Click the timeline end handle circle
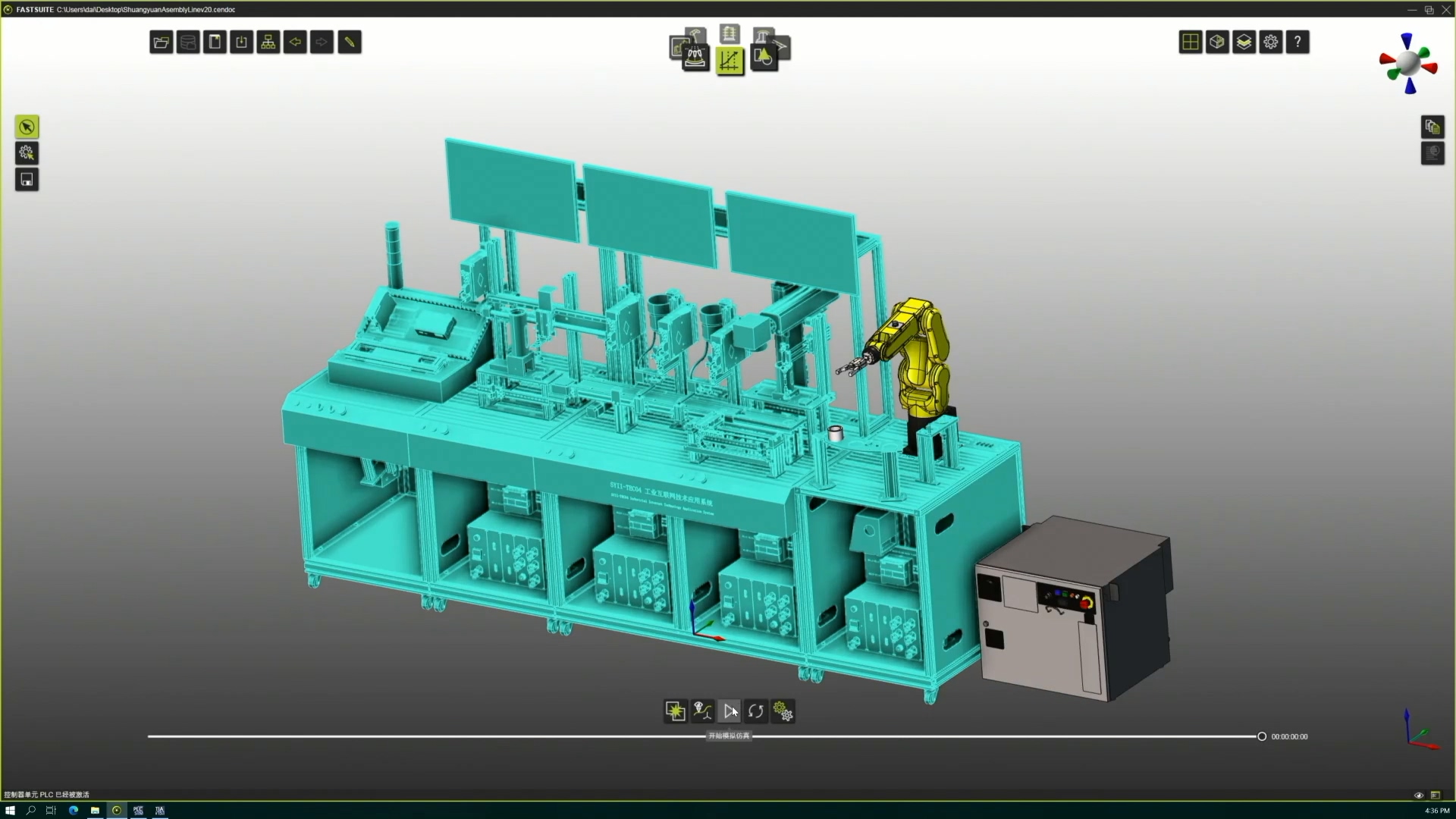This screenshot has width=1456, height=819. [1262, 736]
